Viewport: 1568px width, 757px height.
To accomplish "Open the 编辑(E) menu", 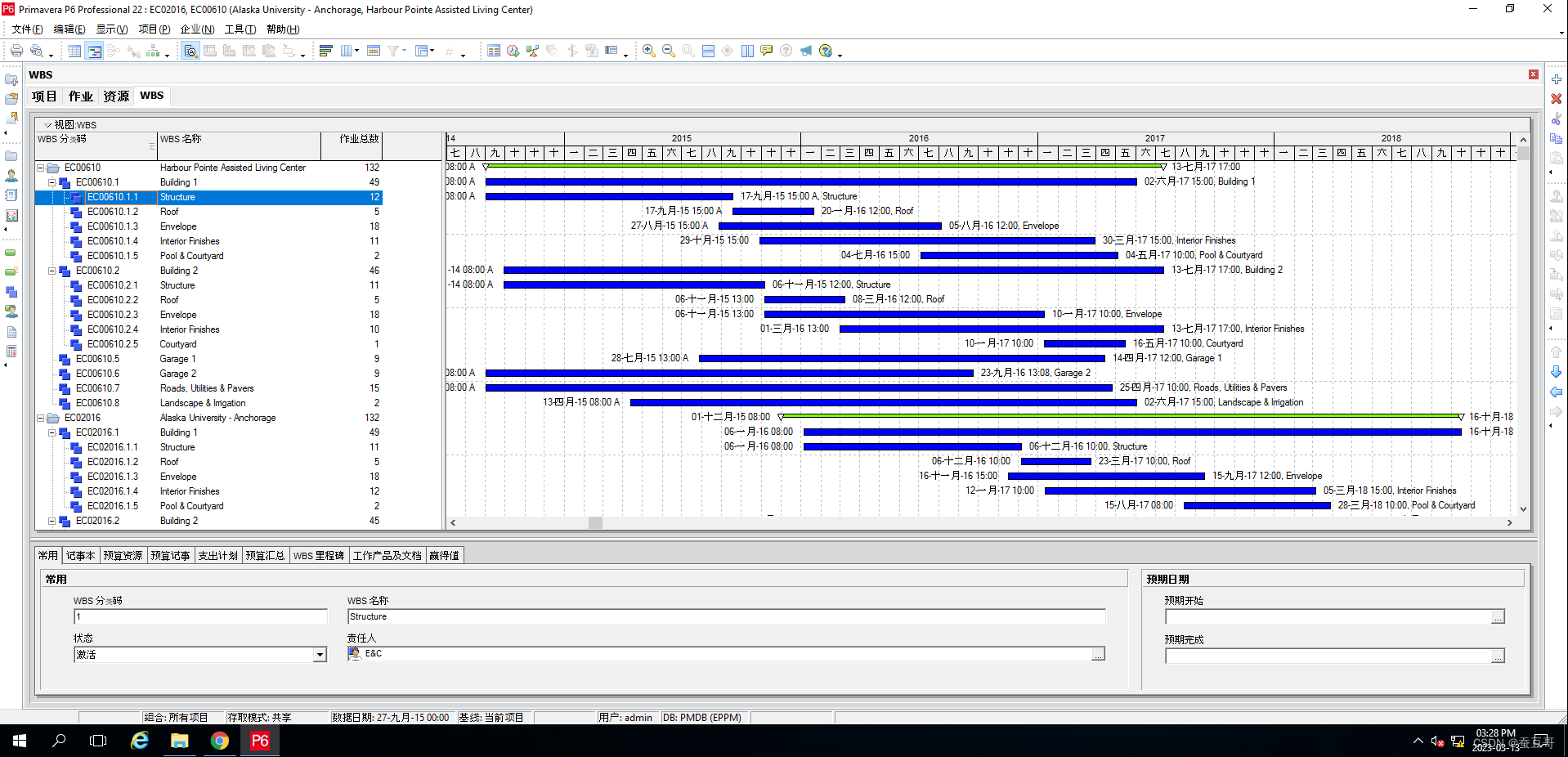I will coord(69,29).
